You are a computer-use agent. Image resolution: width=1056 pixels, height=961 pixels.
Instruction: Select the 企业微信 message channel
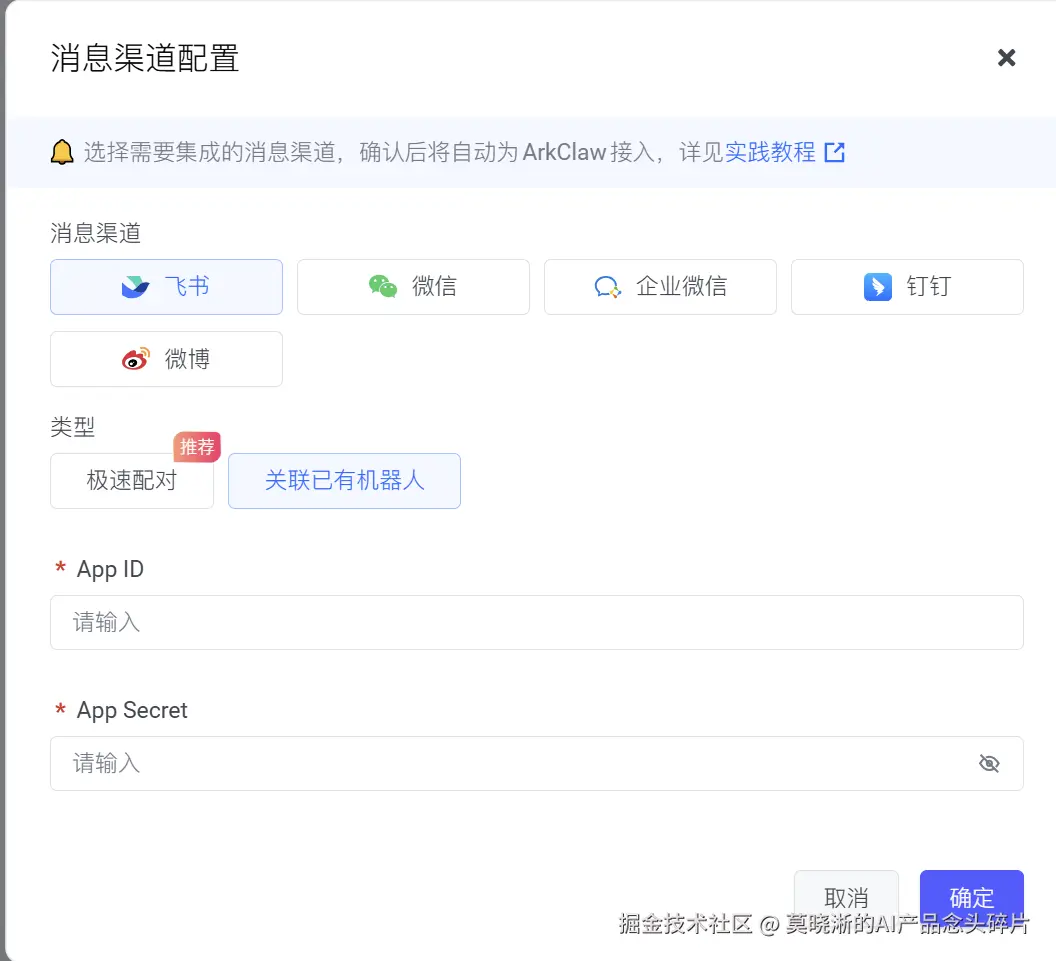point(660,287)
